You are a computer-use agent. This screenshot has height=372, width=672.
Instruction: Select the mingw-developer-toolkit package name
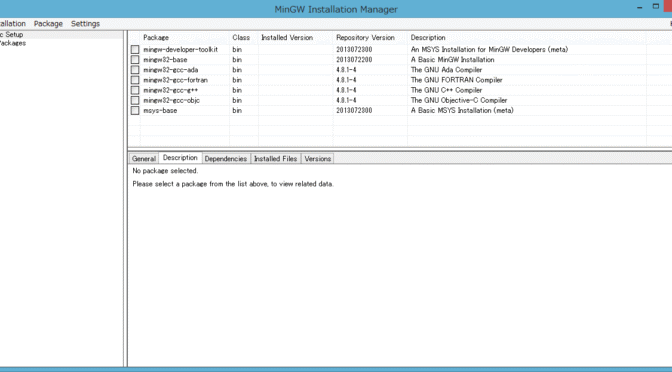180,50
